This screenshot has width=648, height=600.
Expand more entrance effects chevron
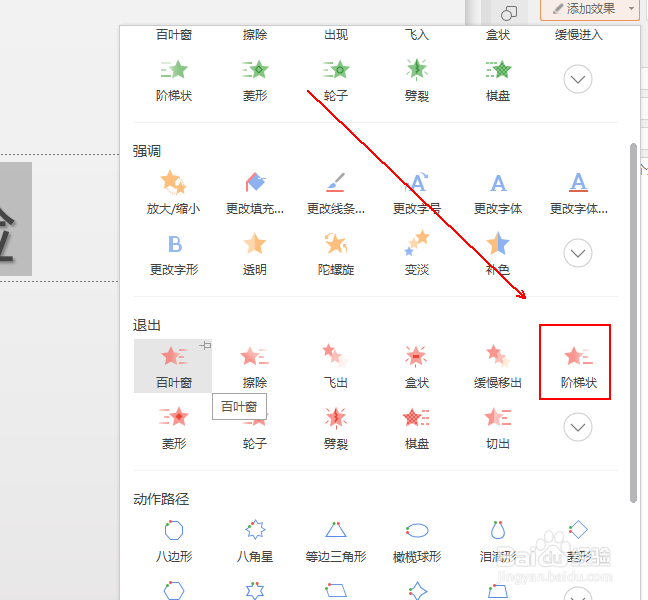[578, 79]
